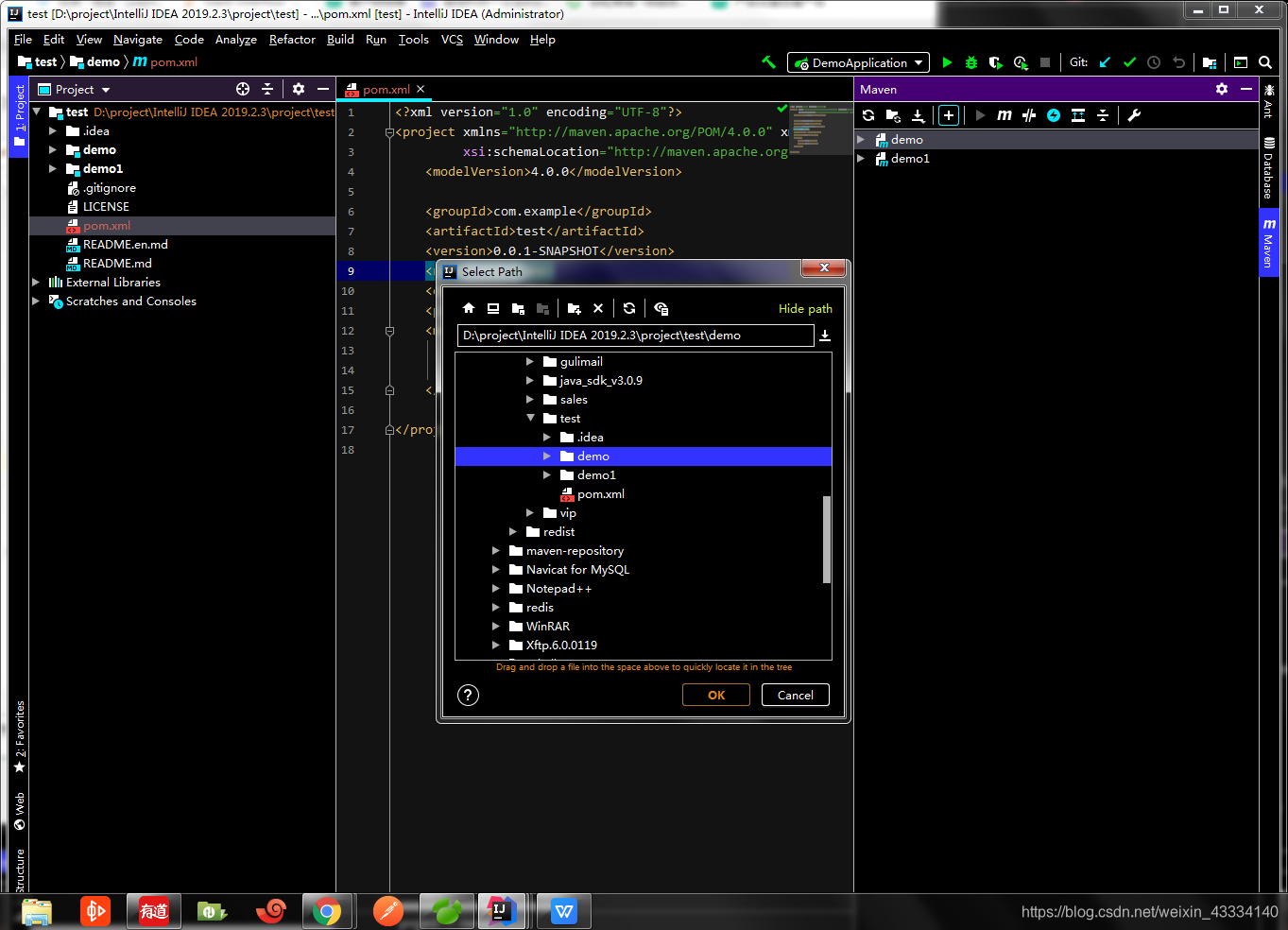This screenshot has height=930, width=1288.
Task: Toggle Maven offline mode
Action: (1029, 115)
